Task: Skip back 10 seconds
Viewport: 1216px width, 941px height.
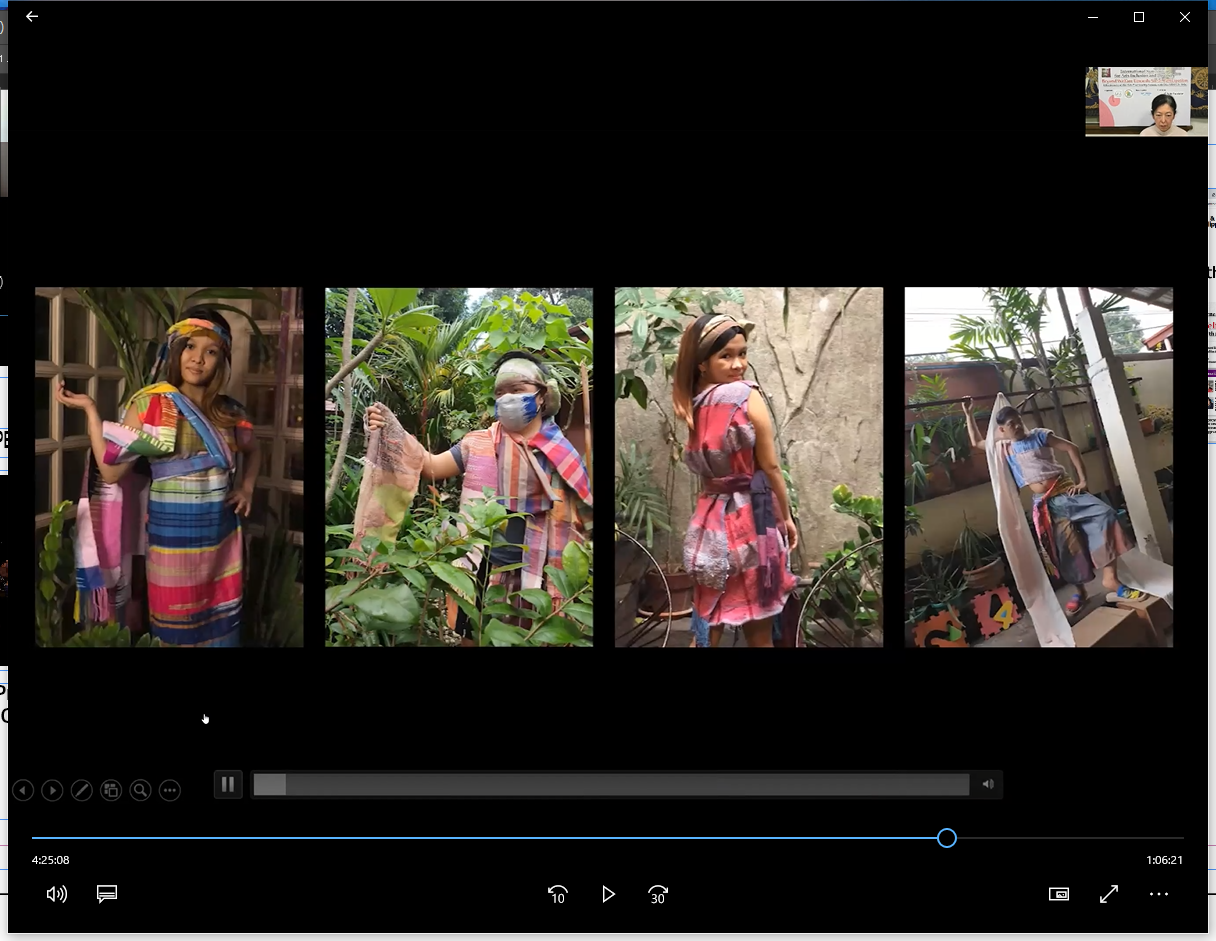Action: click(558, 894)
